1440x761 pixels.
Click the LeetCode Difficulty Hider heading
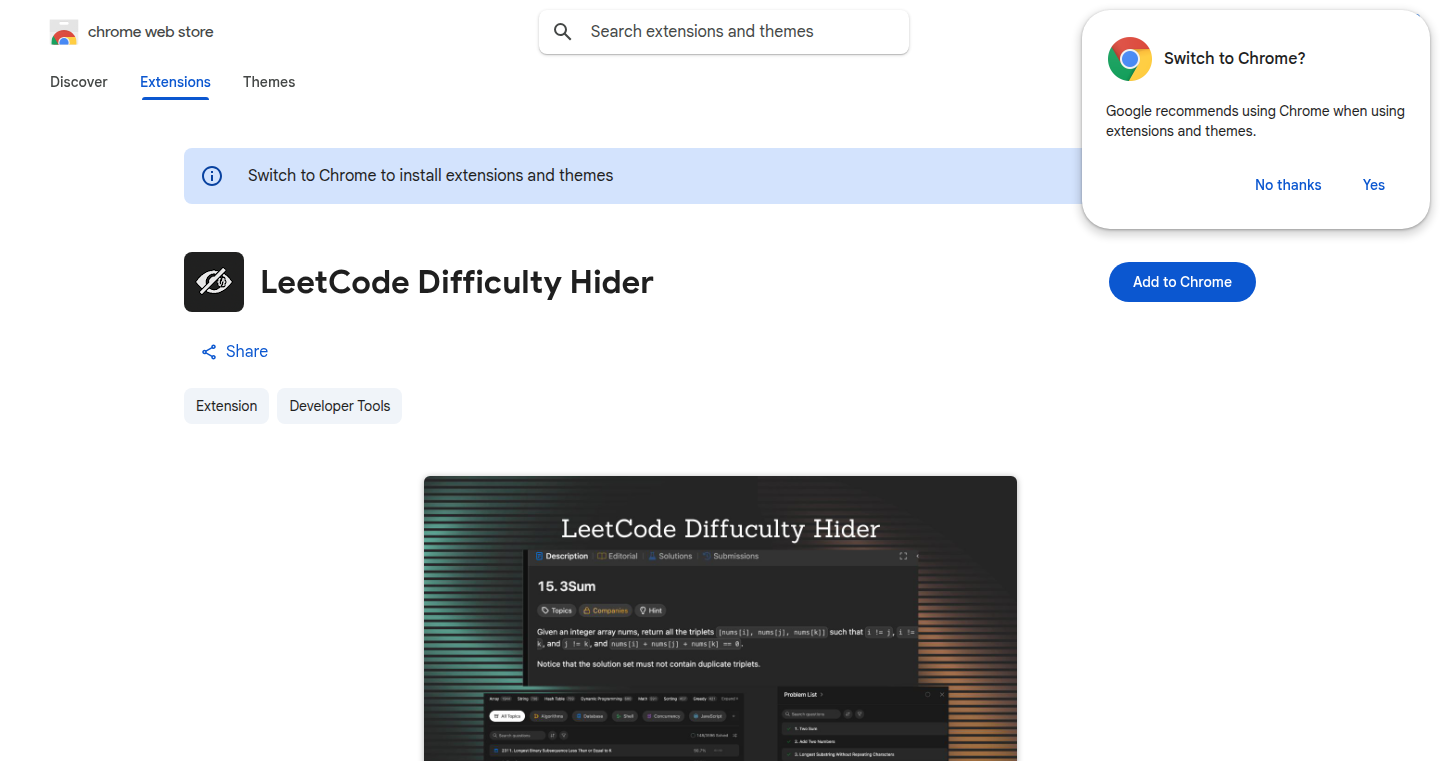point(457,282)
